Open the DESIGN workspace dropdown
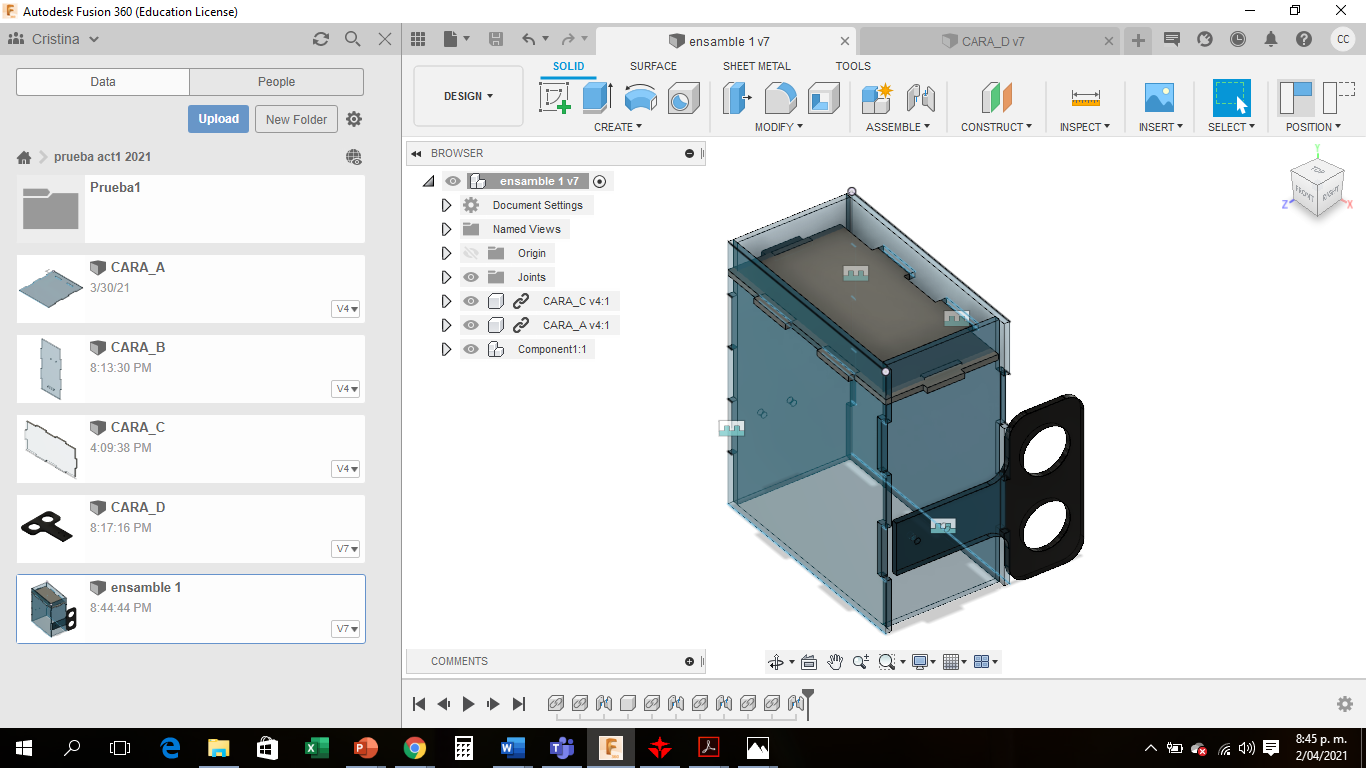 tap(468, 96)
